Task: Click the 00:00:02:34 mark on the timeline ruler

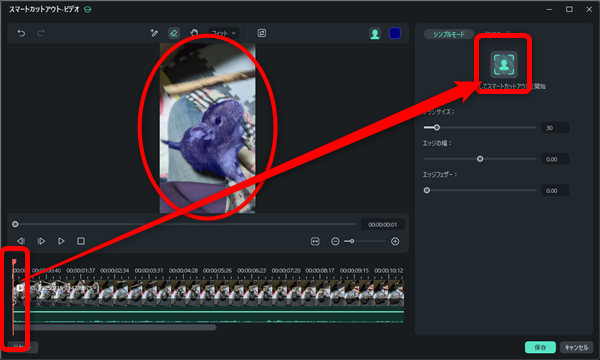Action: pos(115,270)
